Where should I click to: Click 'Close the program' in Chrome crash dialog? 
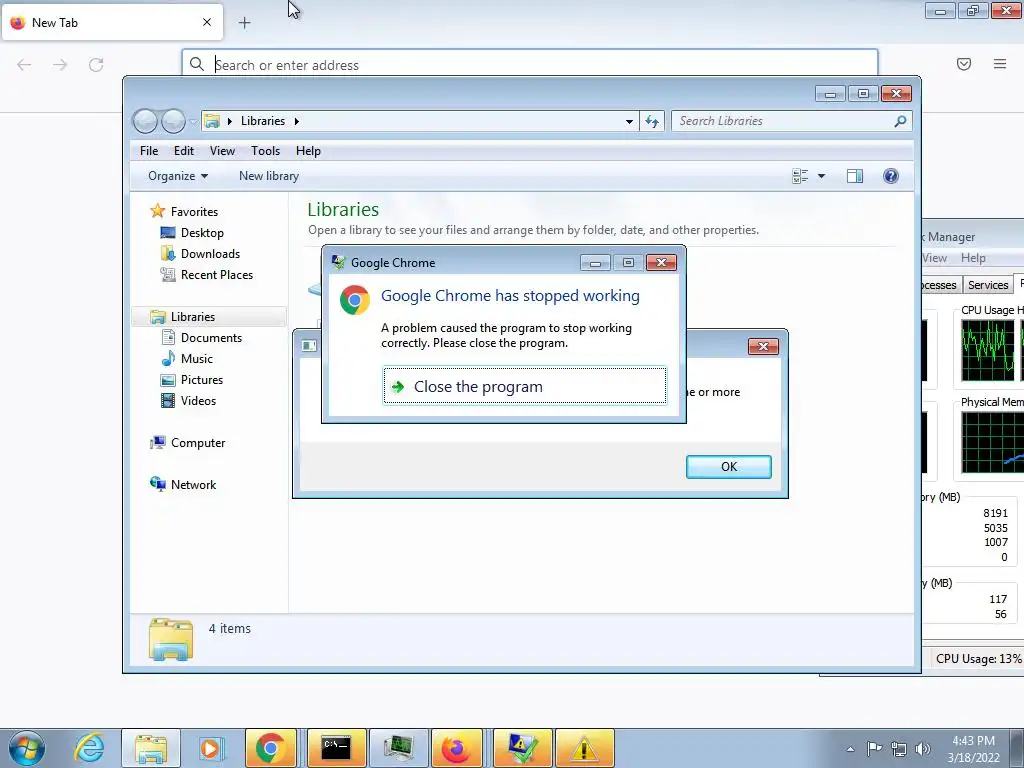(x=524, y=386)
